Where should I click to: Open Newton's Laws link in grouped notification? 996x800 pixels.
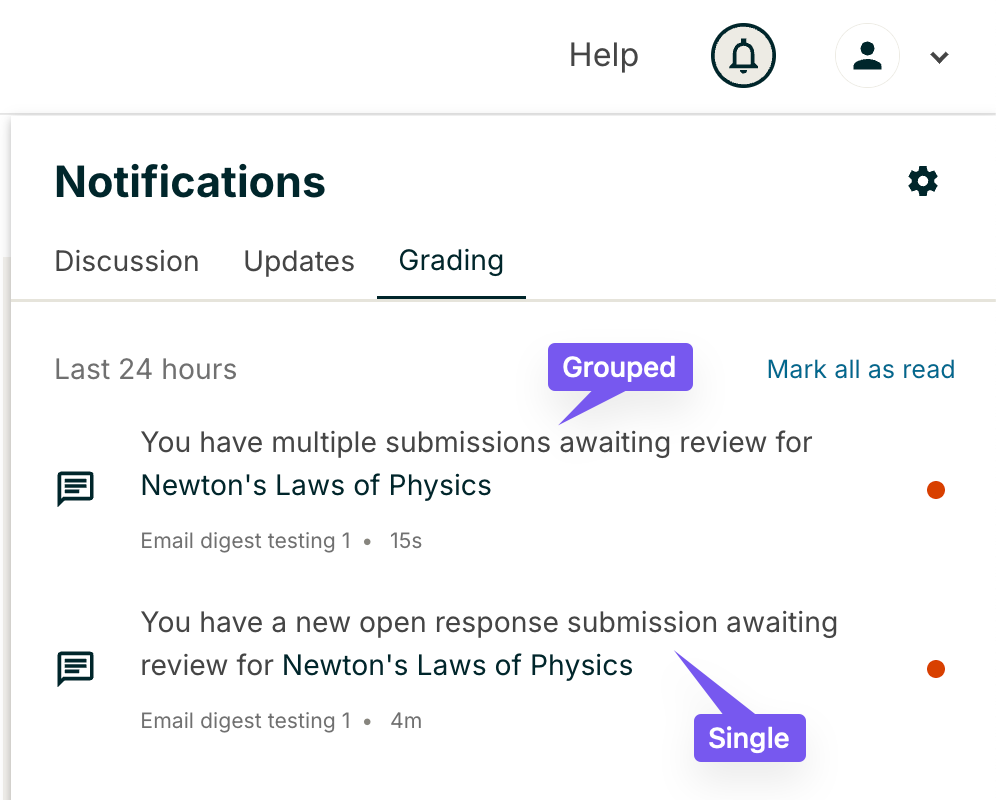point(316,486)
